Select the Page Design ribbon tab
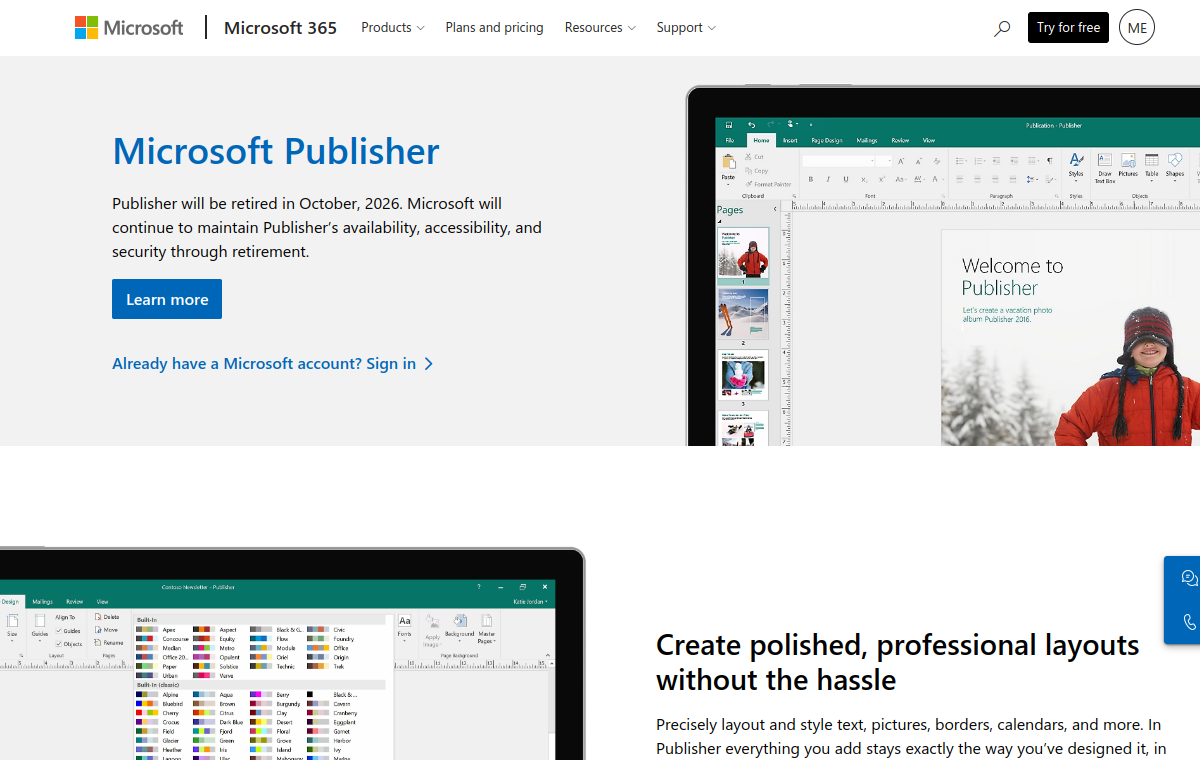Screen dimensions: 1200x760 point(827,140)
